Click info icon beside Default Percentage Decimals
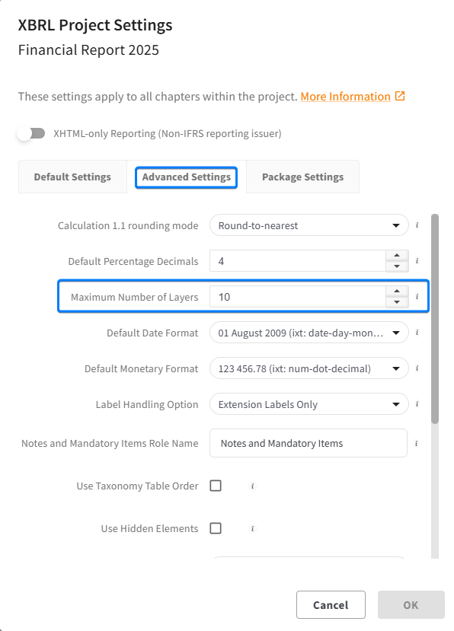The height and width of the screenshot is (631, 454). (417, 261)
